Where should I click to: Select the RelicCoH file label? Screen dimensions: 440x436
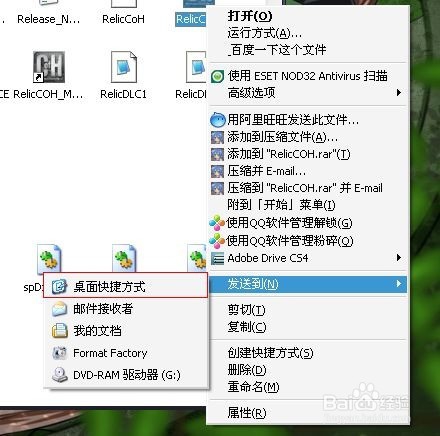[123, 19]
